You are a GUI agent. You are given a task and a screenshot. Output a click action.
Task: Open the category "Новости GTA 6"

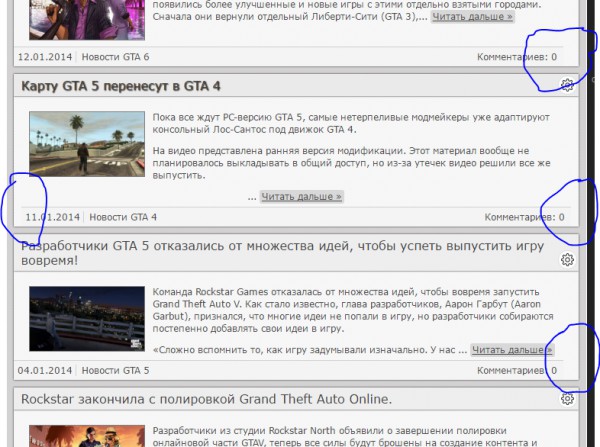[x=115, y=57]
